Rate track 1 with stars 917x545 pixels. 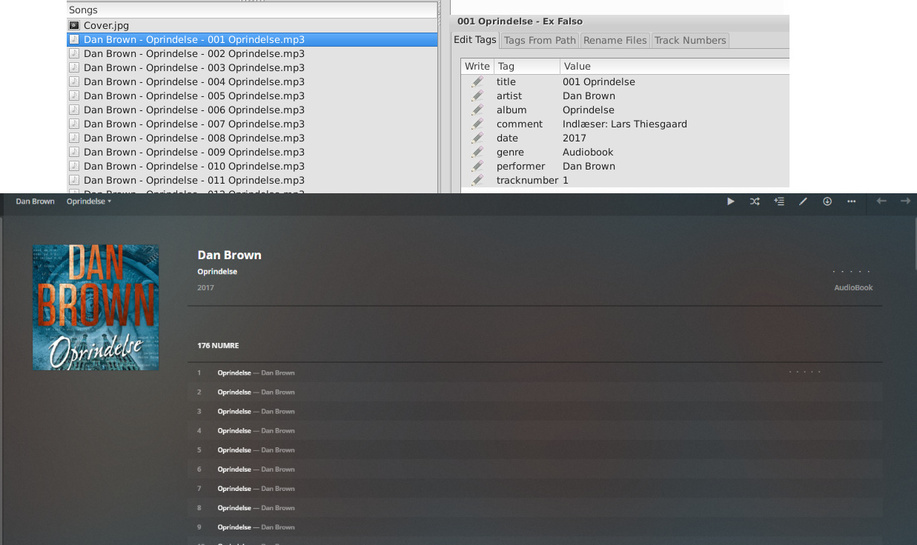click(x=805, y=372)
